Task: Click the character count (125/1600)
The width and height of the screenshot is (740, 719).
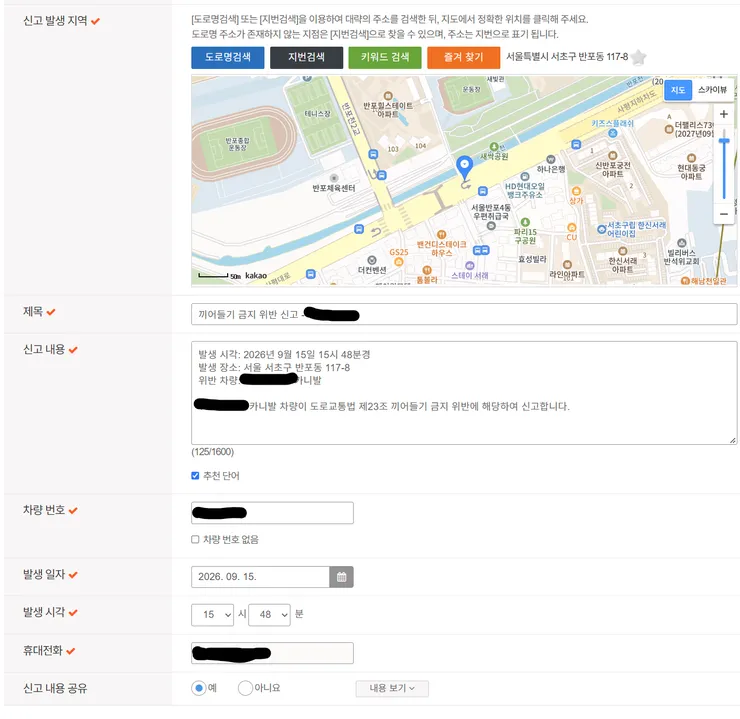Action: point(212,452)
